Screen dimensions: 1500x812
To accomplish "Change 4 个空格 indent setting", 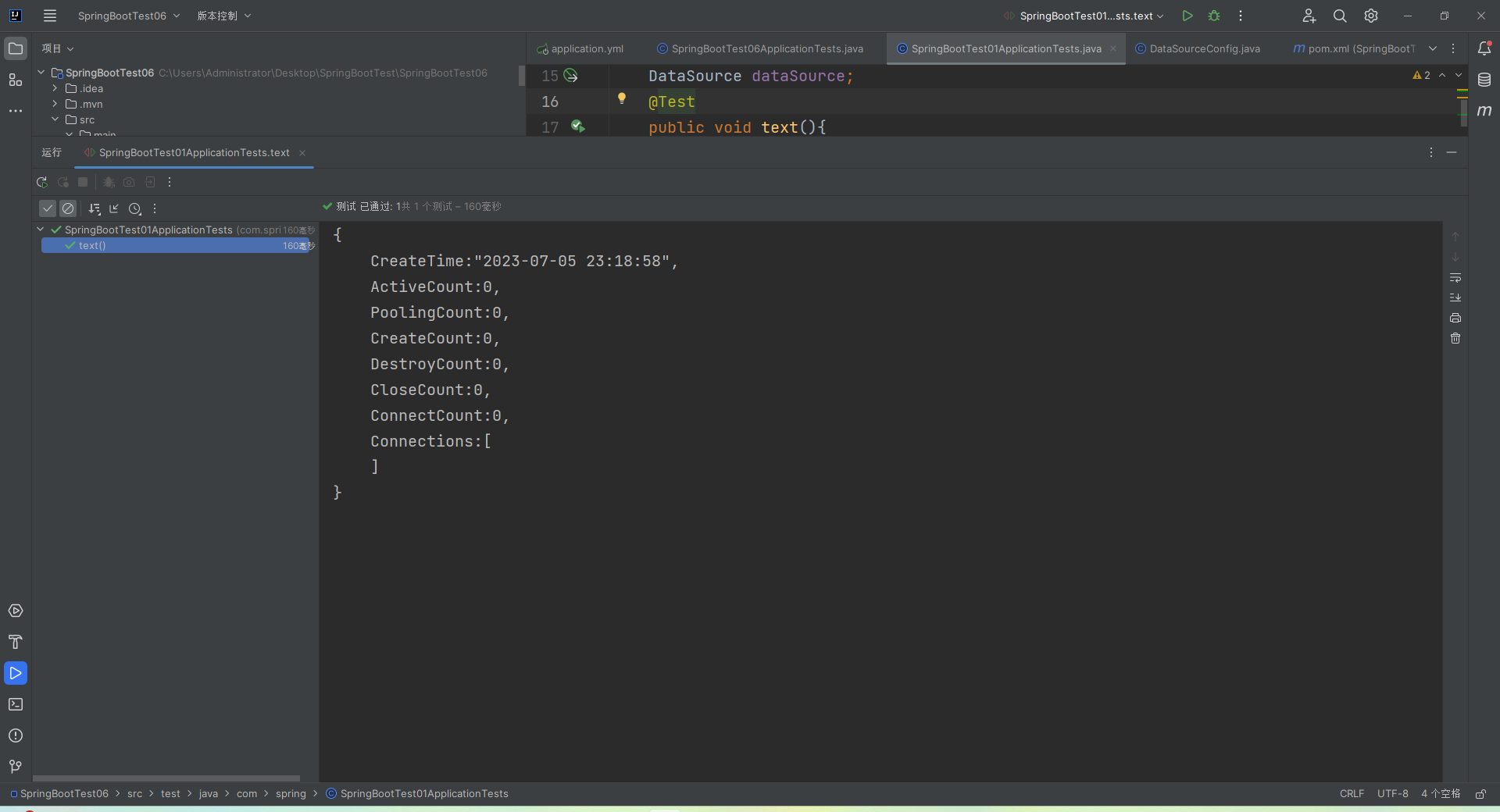I will tap(1440, 793).
